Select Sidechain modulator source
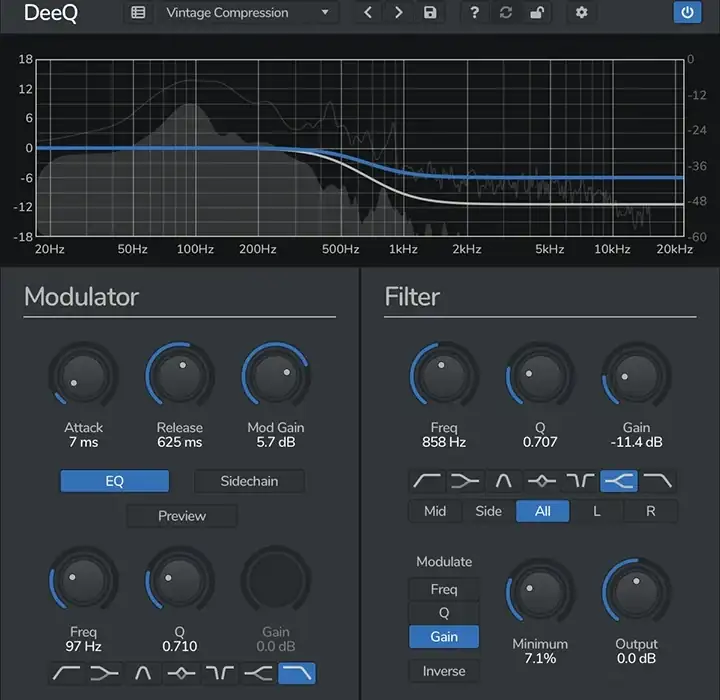Screen dimensions: 720x700 [x=249, y=481]
